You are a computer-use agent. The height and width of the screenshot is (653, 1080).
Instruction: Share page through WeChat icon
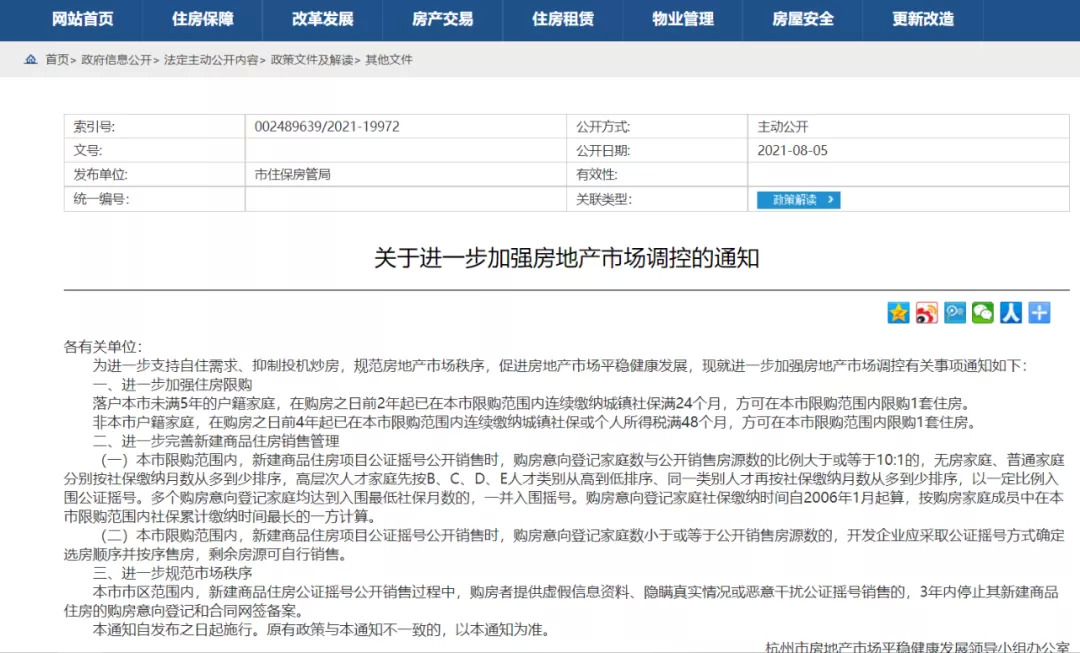click(x=983, y=313)
